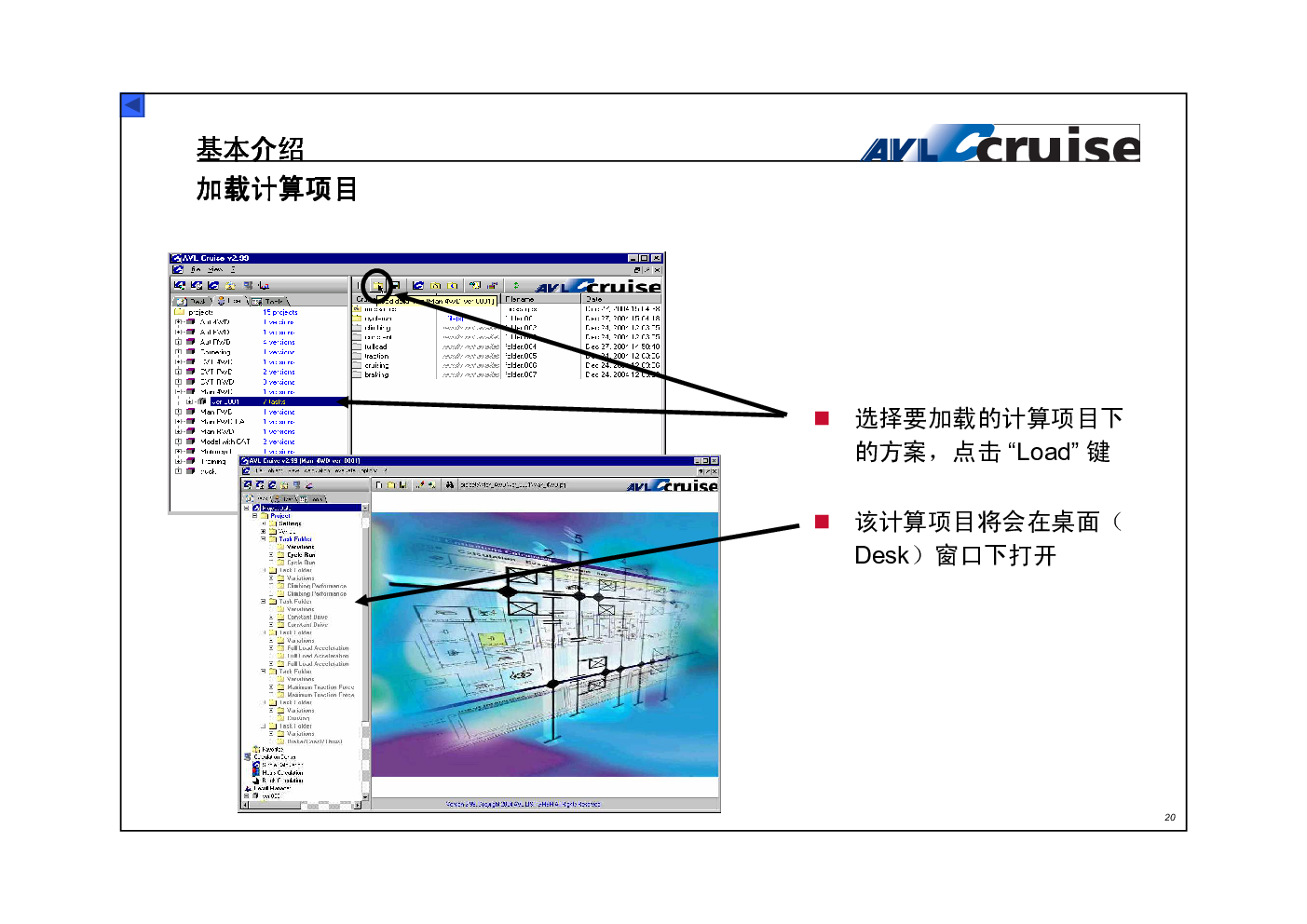Click the cruising folder in back window file list
Image resolution: width=1307 pixels, height=924 pixels.
[x=376, y=365]
